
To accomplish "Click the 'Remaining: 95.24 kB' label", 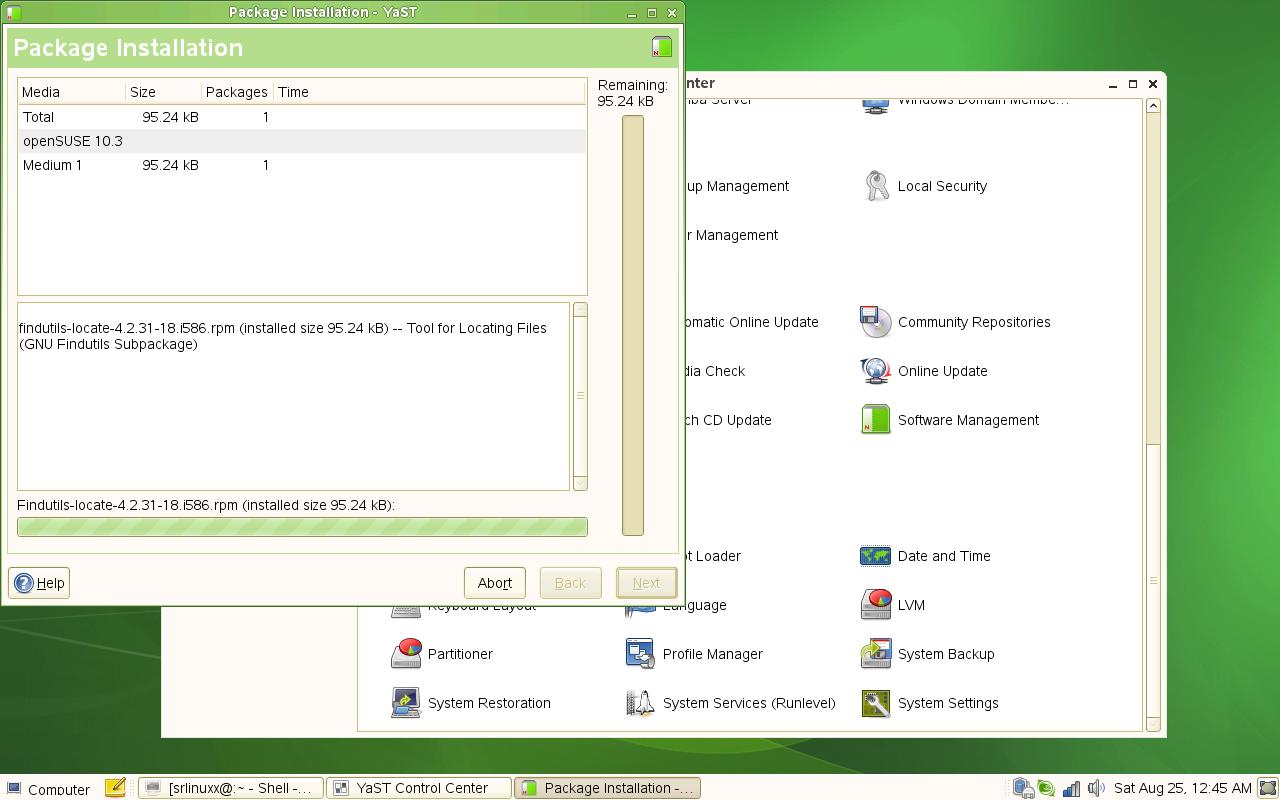I will [x=633, y=93].
